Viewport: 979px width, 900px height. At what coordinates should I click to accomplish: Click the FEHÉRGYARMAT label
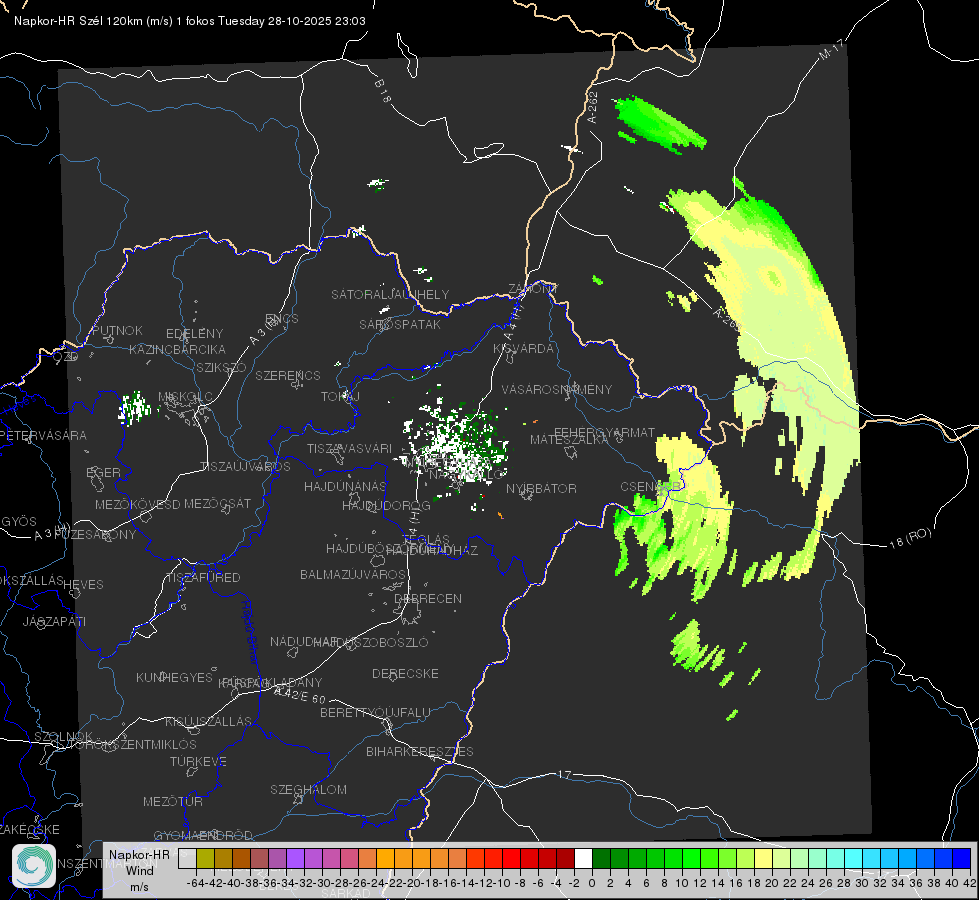[x=605, y=432]
